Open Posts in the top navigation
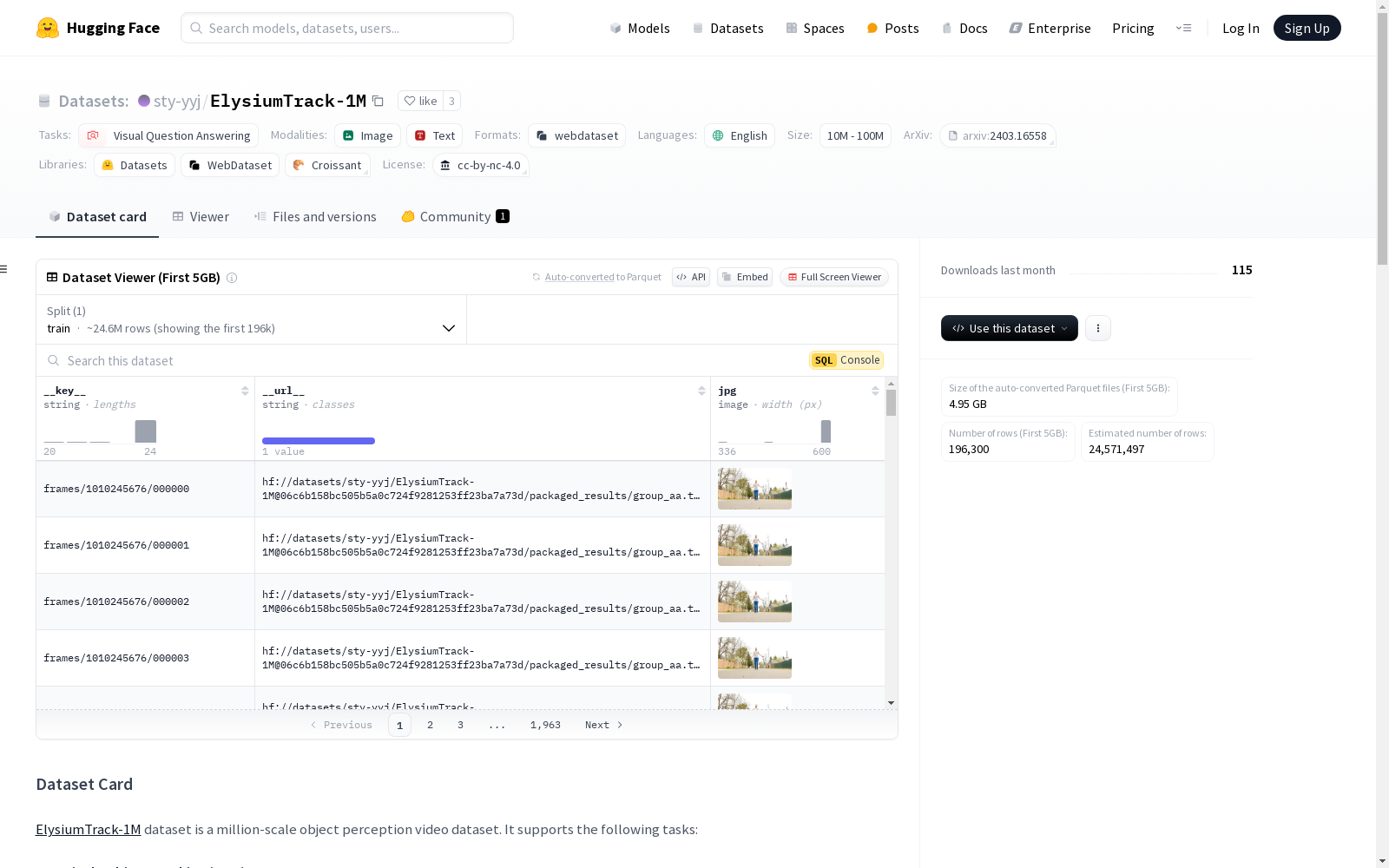Screen dimensions: 1389x868 892,28
